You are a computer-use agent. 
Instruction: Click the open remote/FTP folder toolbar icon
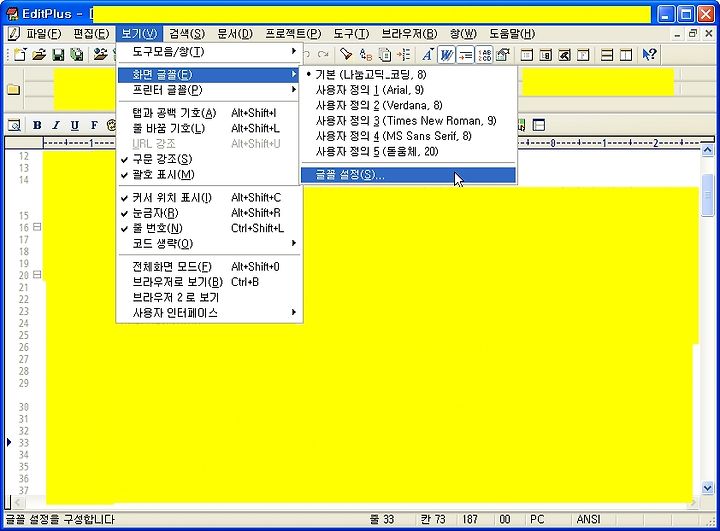[100, 55]
